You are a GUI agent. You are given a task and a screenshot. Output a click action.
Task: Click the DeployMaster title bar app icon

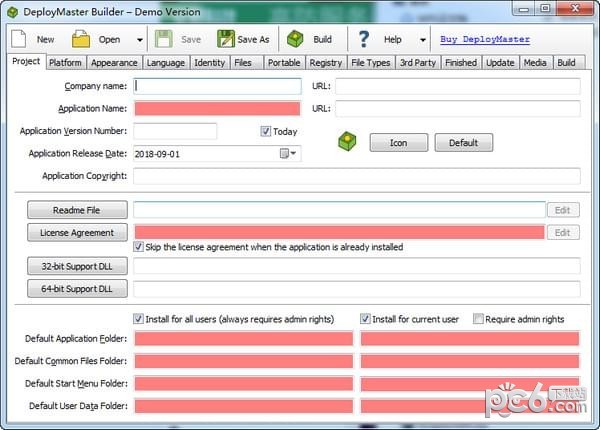click(13, 12)
